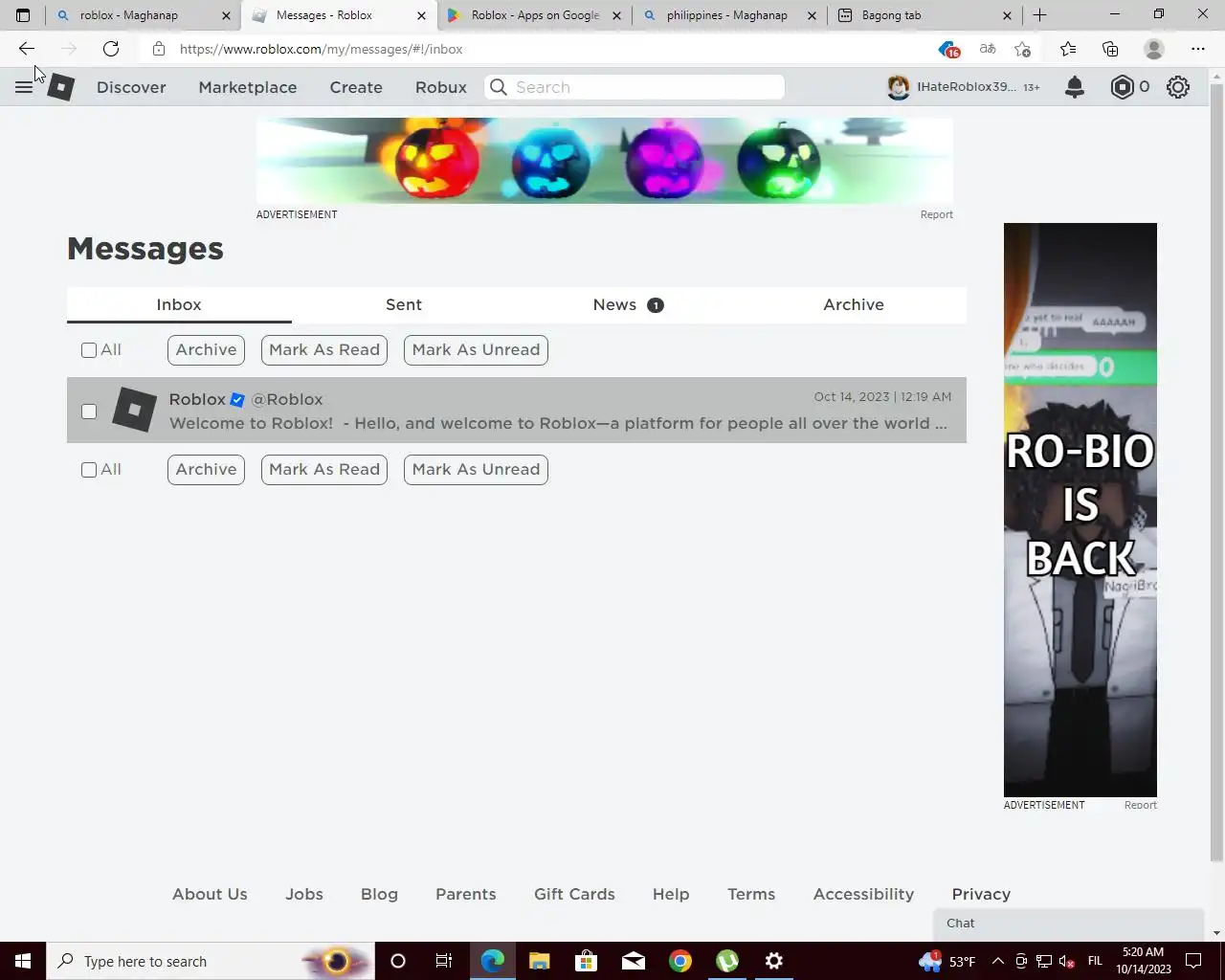Open File Explorer from taskbar
Image resolution: width=1225 pixels, height=980 pixels.
(x=540, y=961)
